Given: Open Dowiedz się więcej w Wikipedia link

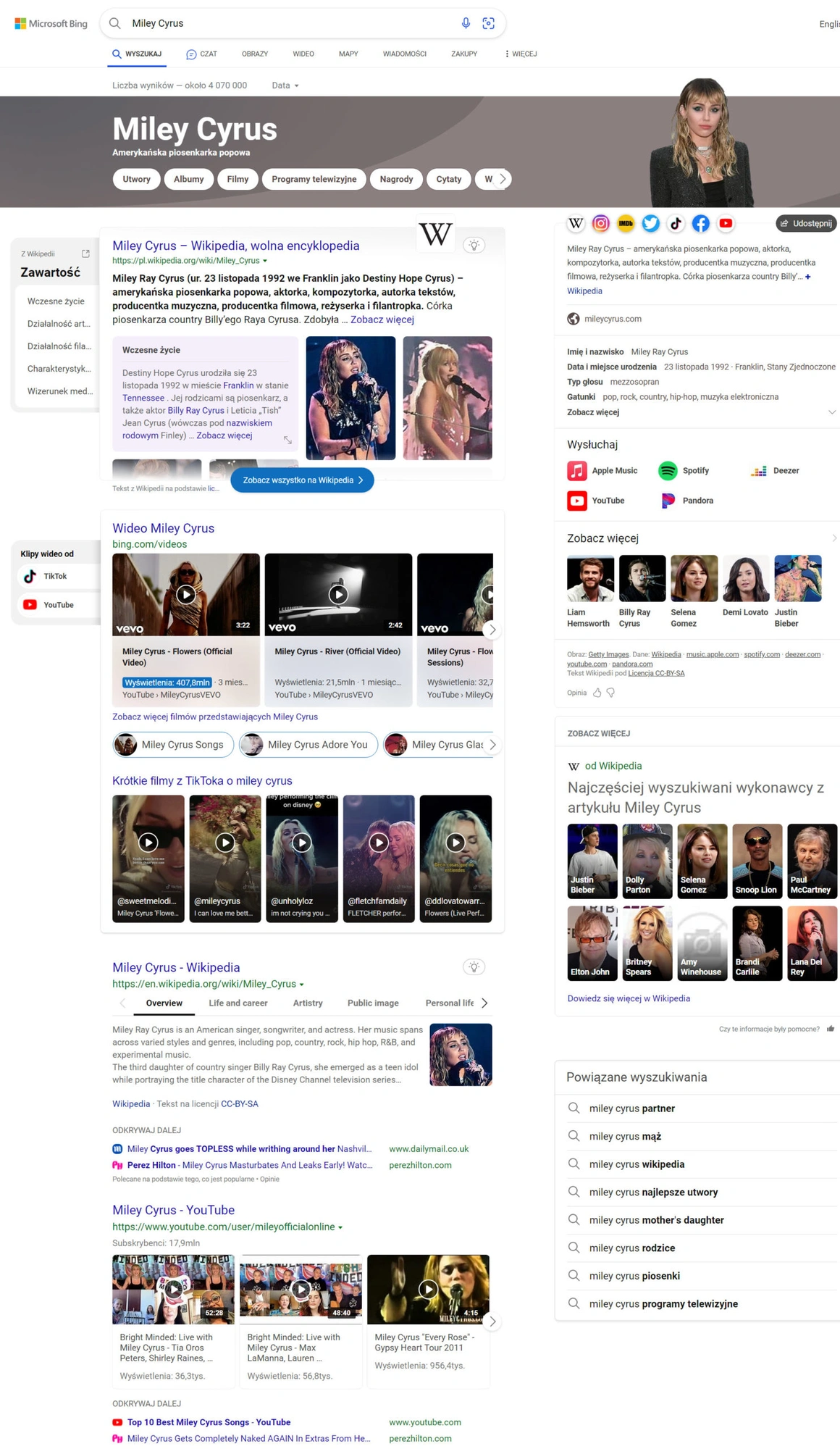Looking at the screenshot, I should coord(629,998).
